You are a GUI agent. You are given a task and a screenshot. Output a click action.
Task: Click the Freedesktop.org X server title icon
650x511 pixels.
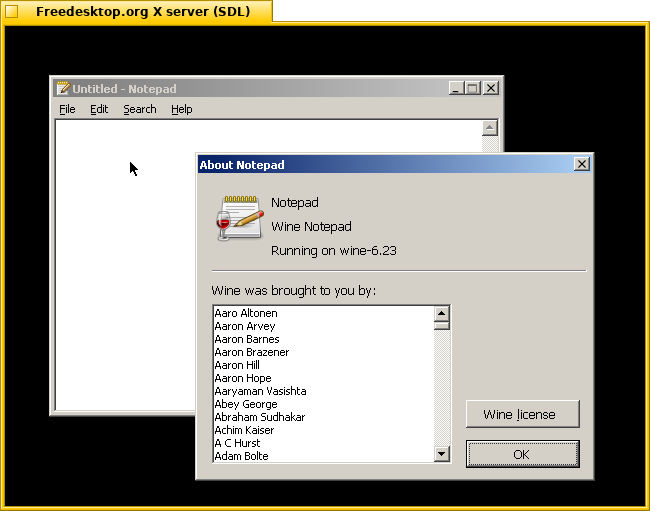click(x=12, y=11)
